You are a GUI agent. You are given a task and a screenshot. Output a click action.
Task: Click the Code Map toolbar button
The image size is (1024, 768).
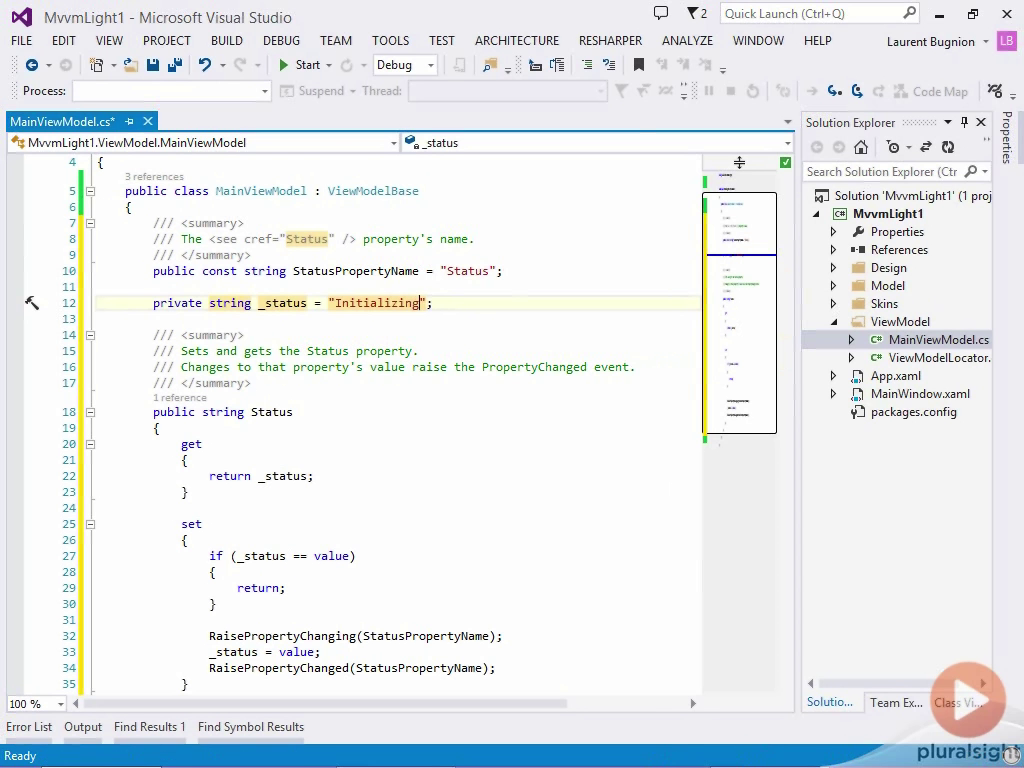click(931, 91)
